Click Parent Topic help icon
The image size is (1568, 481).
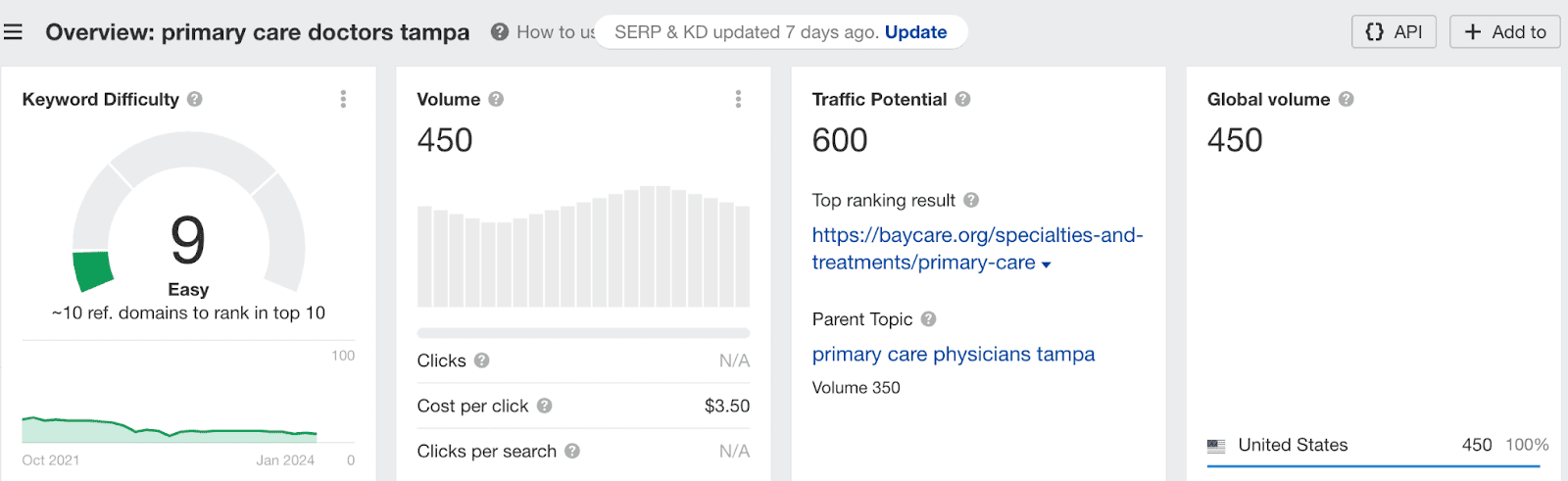coord(928,319)
